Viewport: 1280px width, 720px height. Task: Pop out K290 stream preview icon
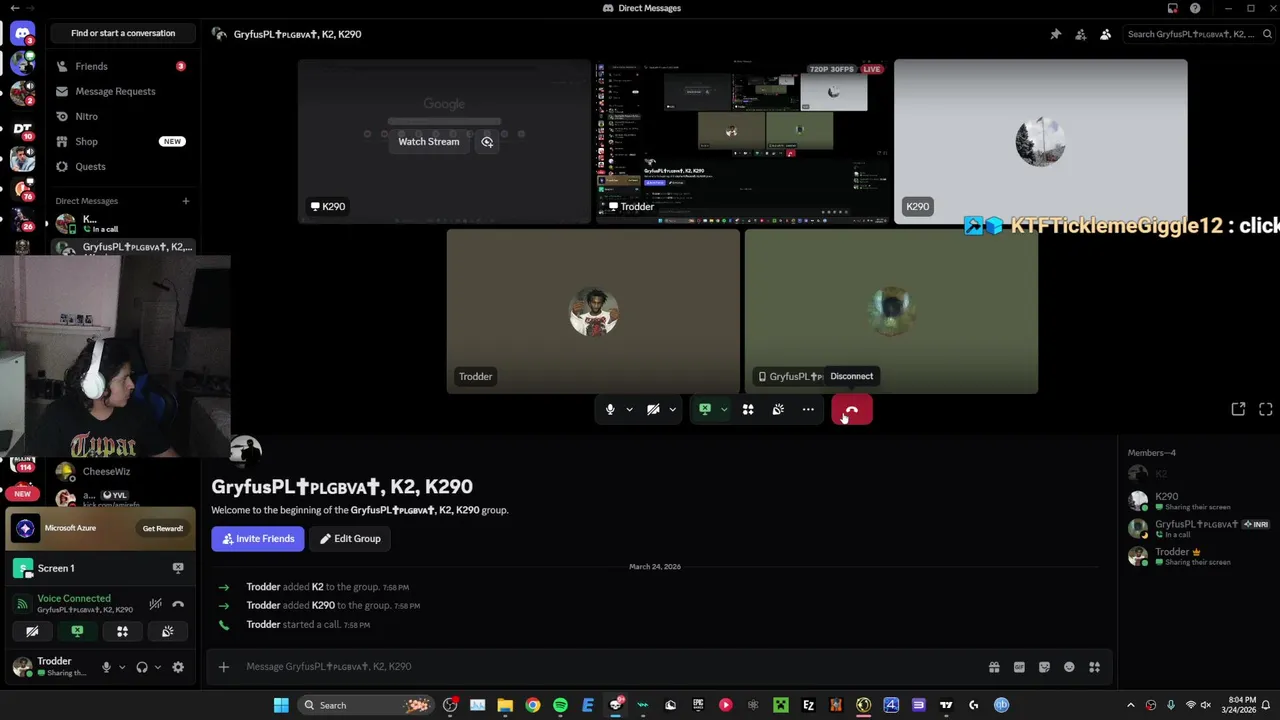(487, 142)
